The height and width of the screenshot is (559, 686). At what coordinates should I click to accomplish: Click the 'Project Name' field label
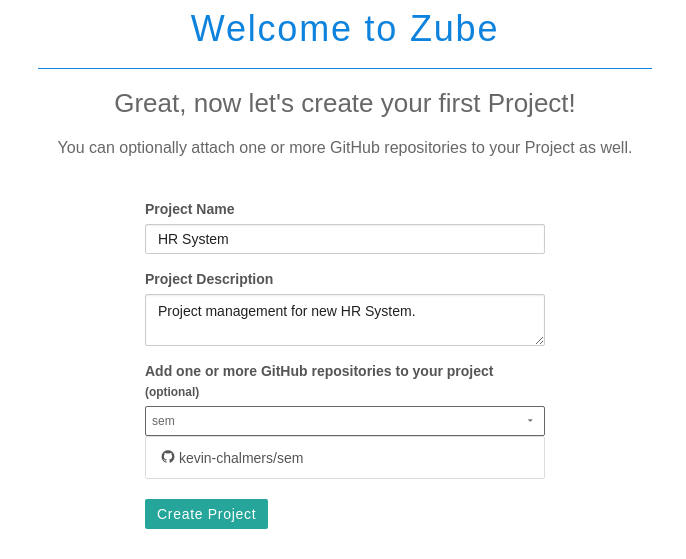189,209
